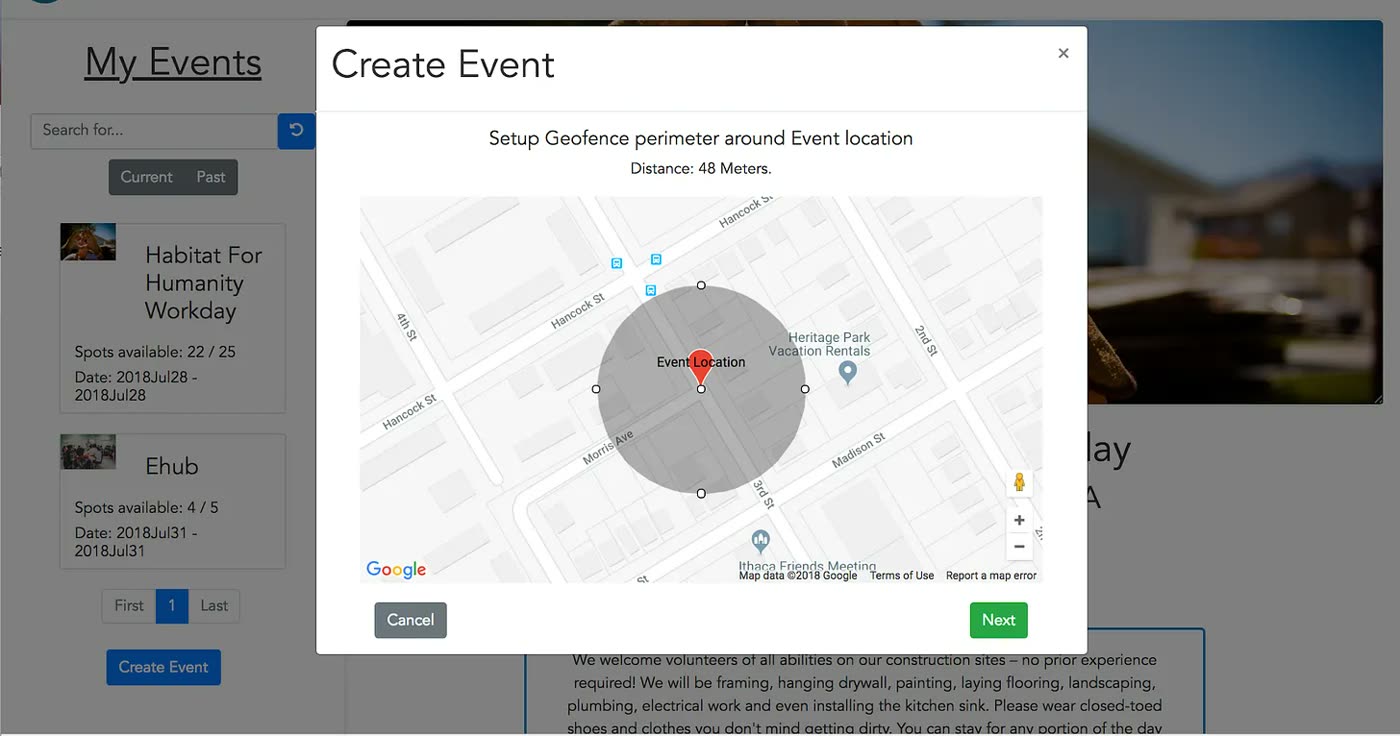The width and height of the screenshot is (1400, 736).
Task: Go to the Last page
Action: [214, 606]
